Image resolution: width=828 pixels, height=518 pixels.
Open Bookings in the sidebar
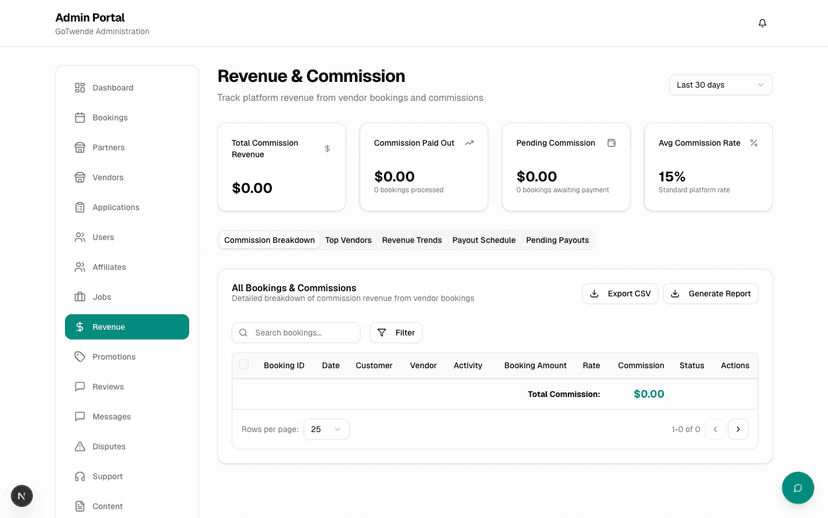click(x=127, y=118)
